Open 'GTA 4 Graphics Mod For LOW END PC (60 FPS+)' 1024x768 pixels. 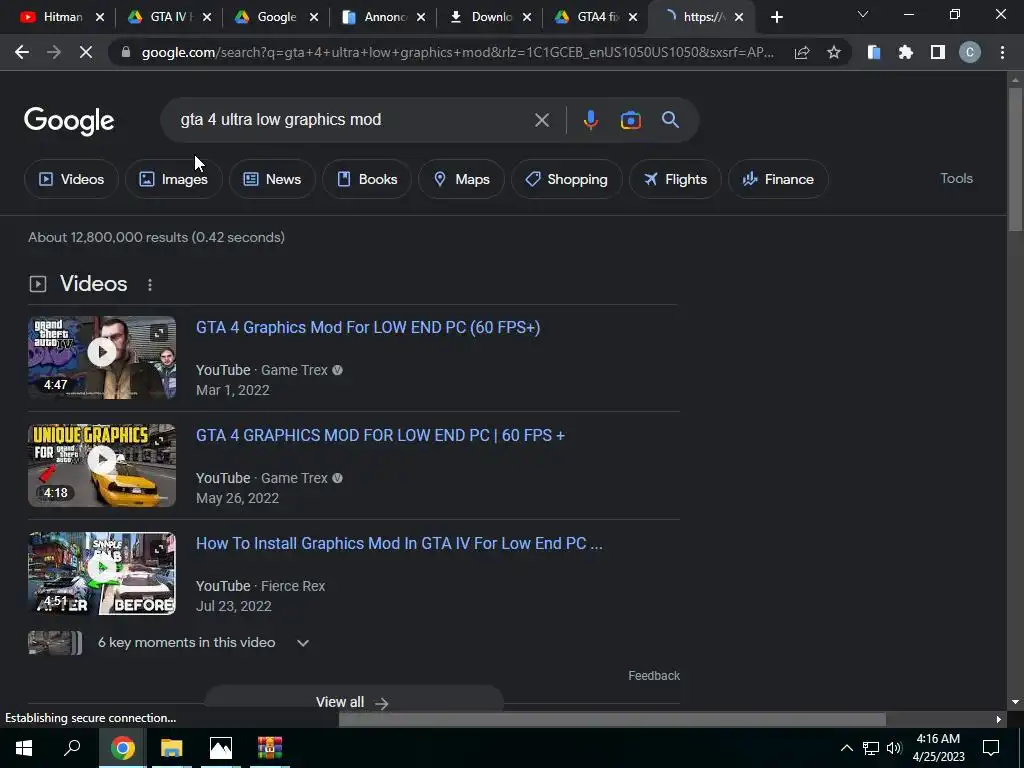[368, 327]
